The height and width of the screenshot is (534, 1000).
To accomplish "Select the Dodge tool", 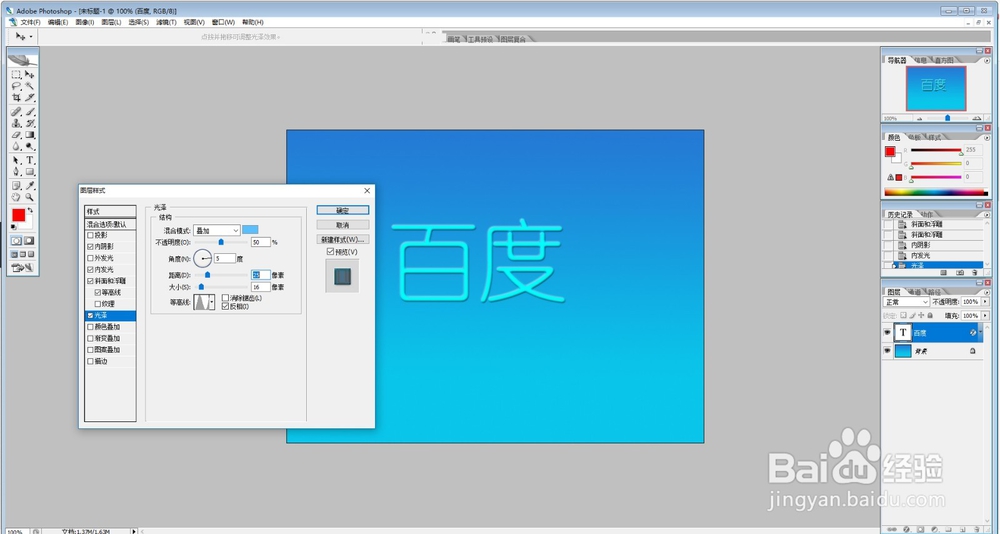I will pos(29,146).
